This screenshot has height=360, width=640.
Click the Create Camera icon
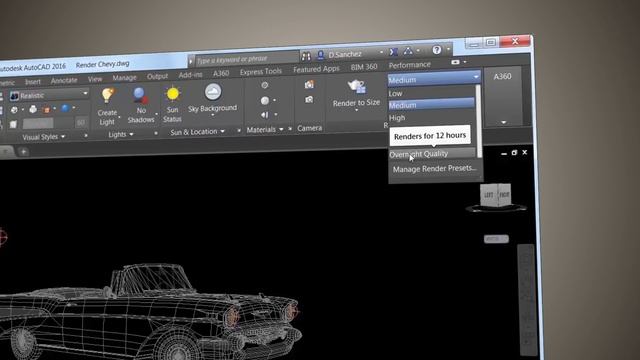[309, 84]
